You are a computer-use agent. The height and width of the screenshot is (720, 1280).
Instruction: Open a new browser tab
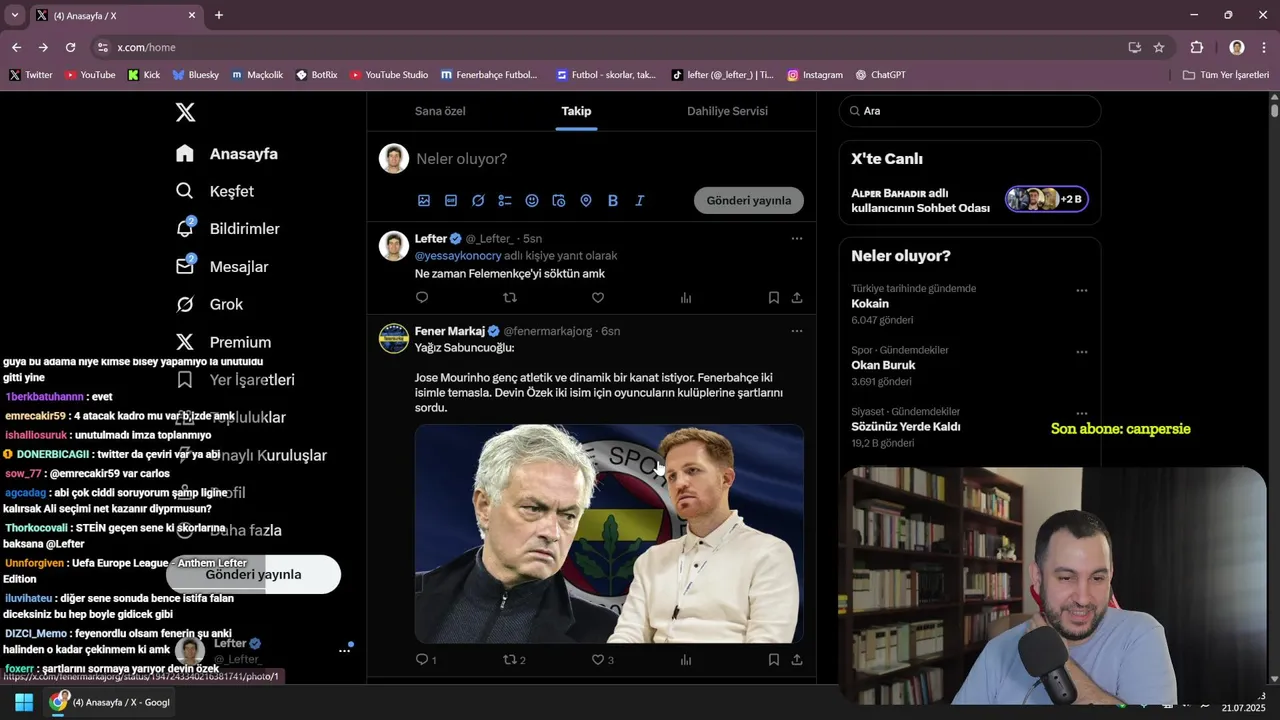pyautogui.click(x=219, y=15)
